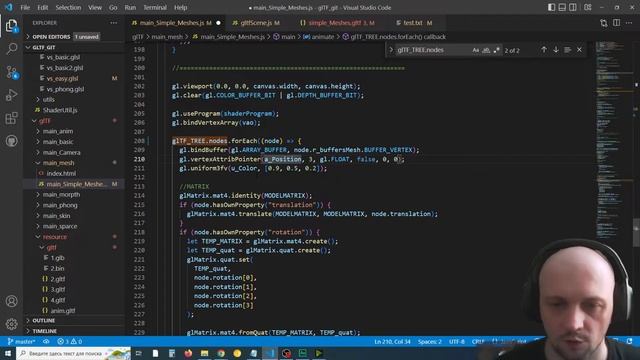This screenshot has width=640, height=360.
Task: Switch to the test.txt tab
Action: [x=413, y=23]
